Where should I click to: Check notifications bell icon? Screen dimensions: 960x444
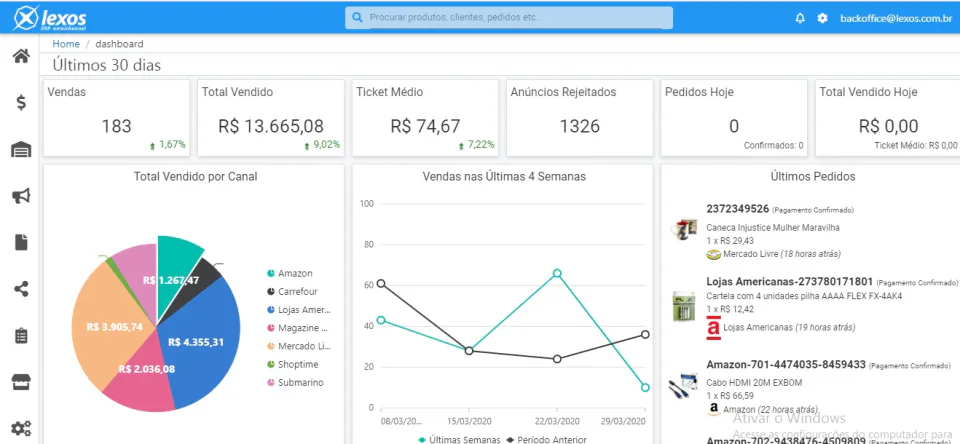click(x=800, y=18)
